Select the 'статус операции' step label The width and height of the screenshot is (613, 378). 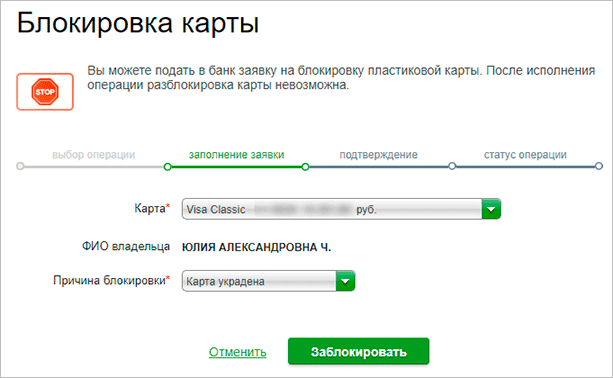pos(525,155)
